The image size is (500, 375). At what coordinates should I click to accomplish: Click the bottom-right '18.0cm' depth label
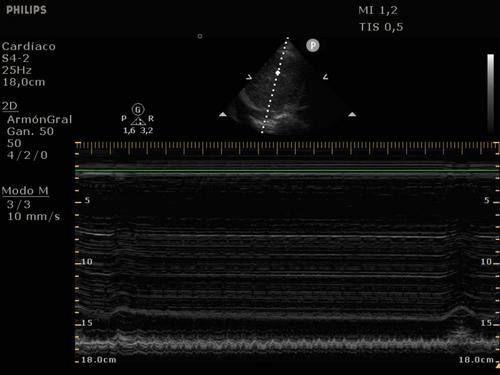coord(476,360)
